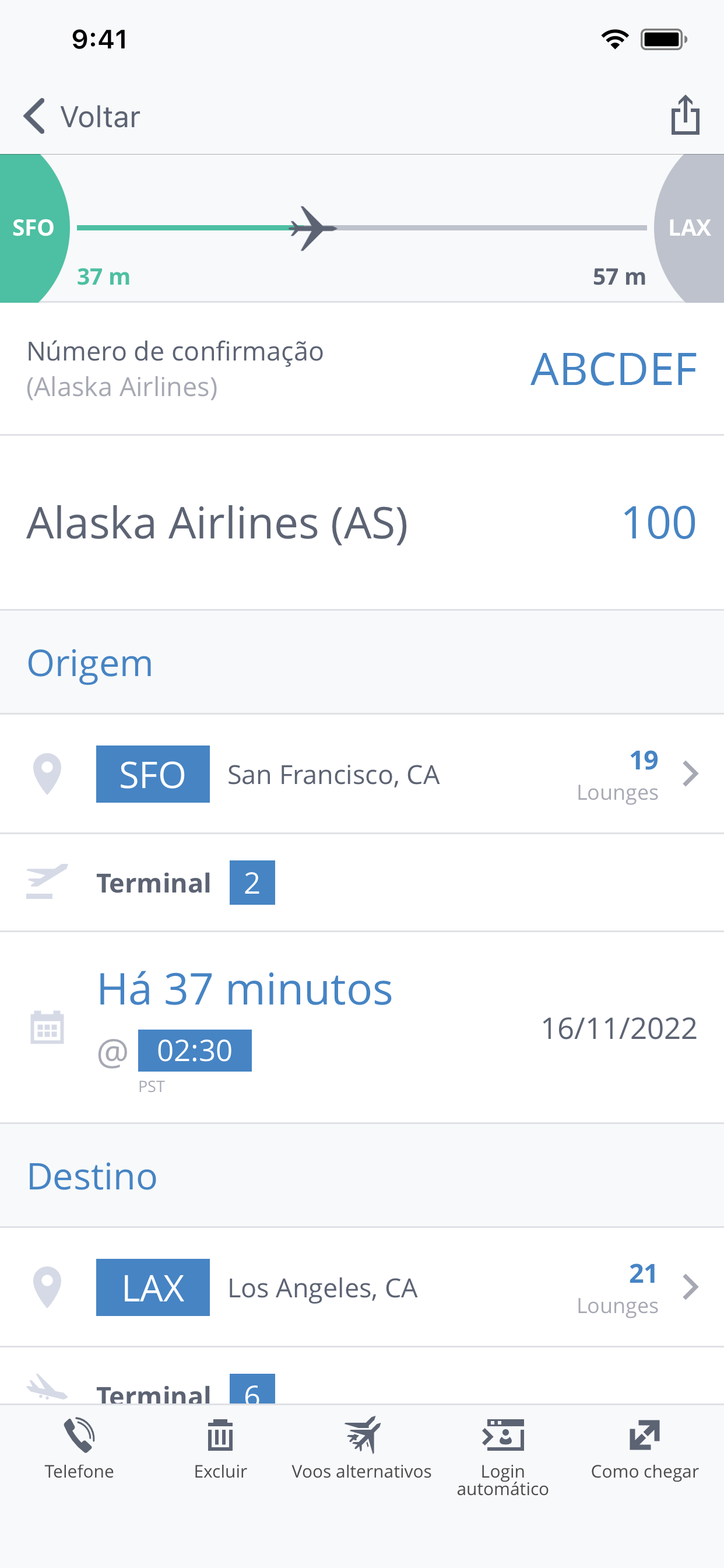
Task: Tap the Telefone phone icon
Action: coord(79,1434)
